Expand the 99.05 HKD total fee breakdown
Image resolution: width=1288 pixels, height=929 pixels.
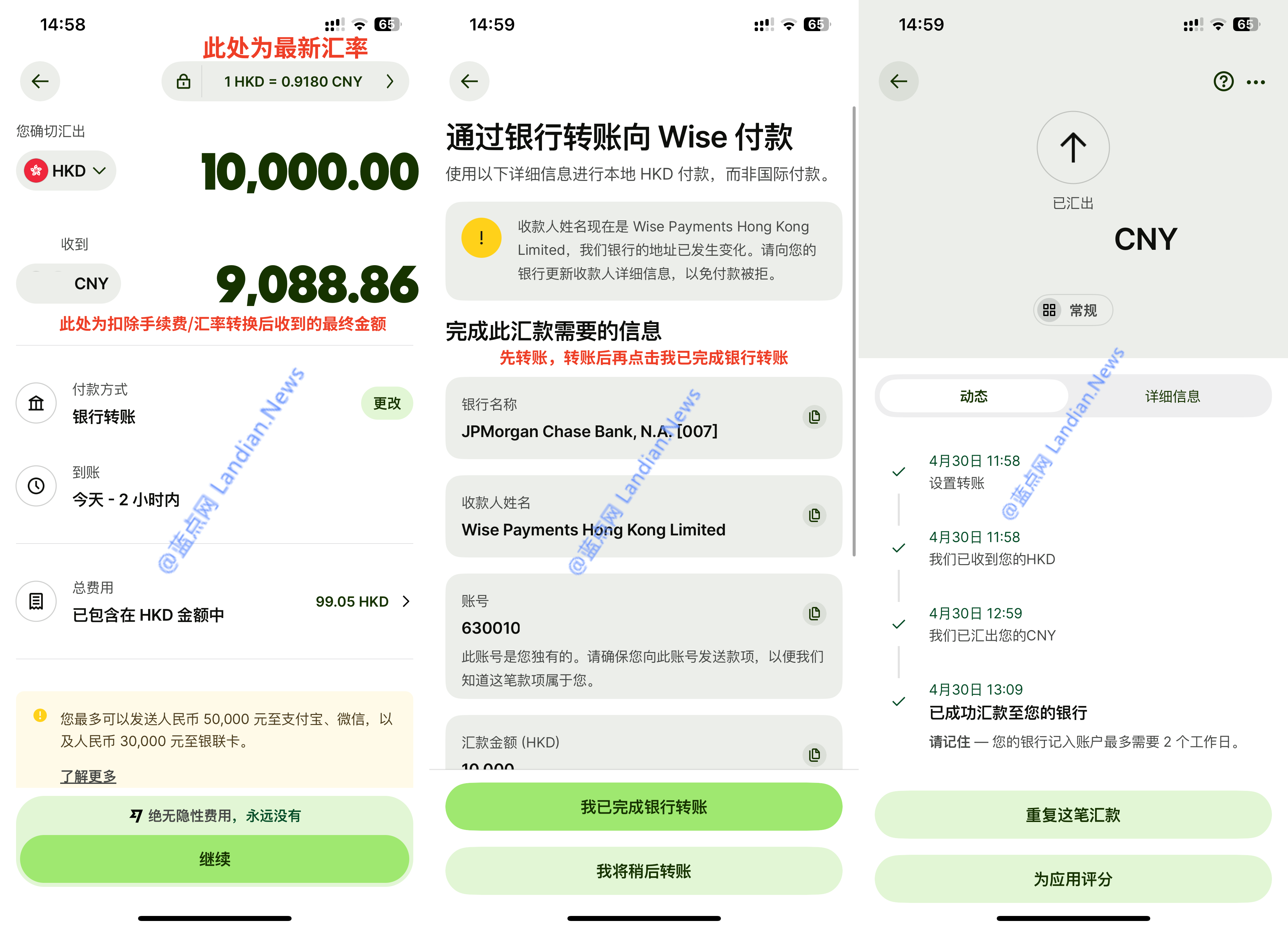pos(362,601)
